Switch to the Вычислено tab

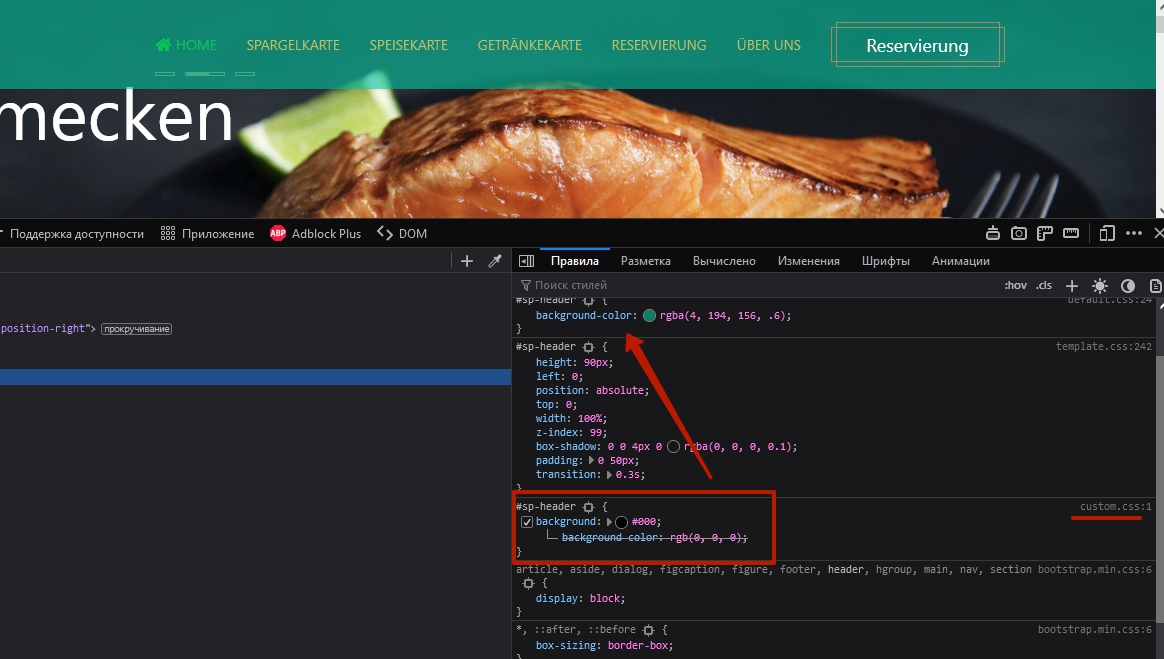(x=724, y=261)
